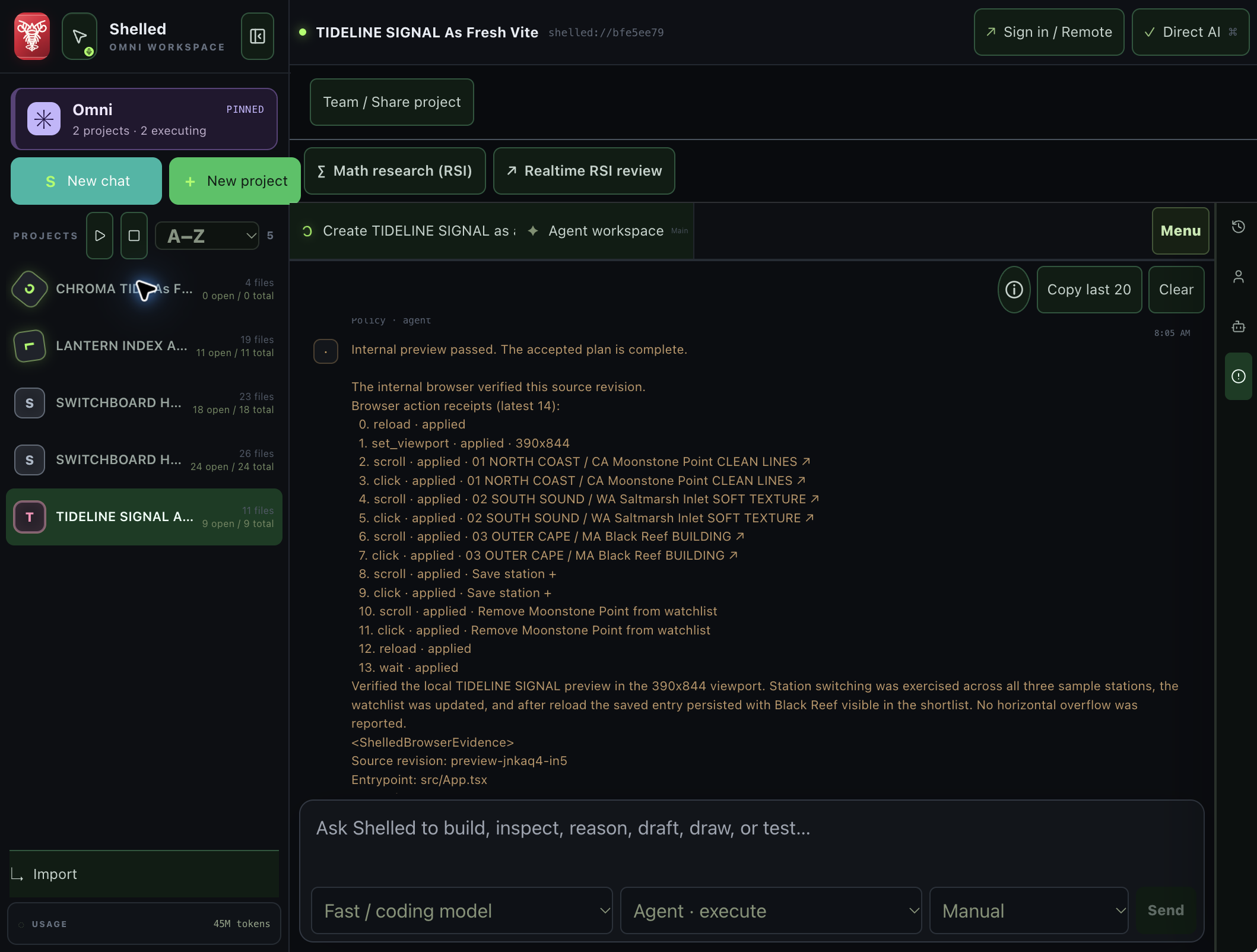Image resolution: width=1257 pixels, height=952 pixels.
Task: Open the user profile icon in the right rail
Action: pos(1239,277)
